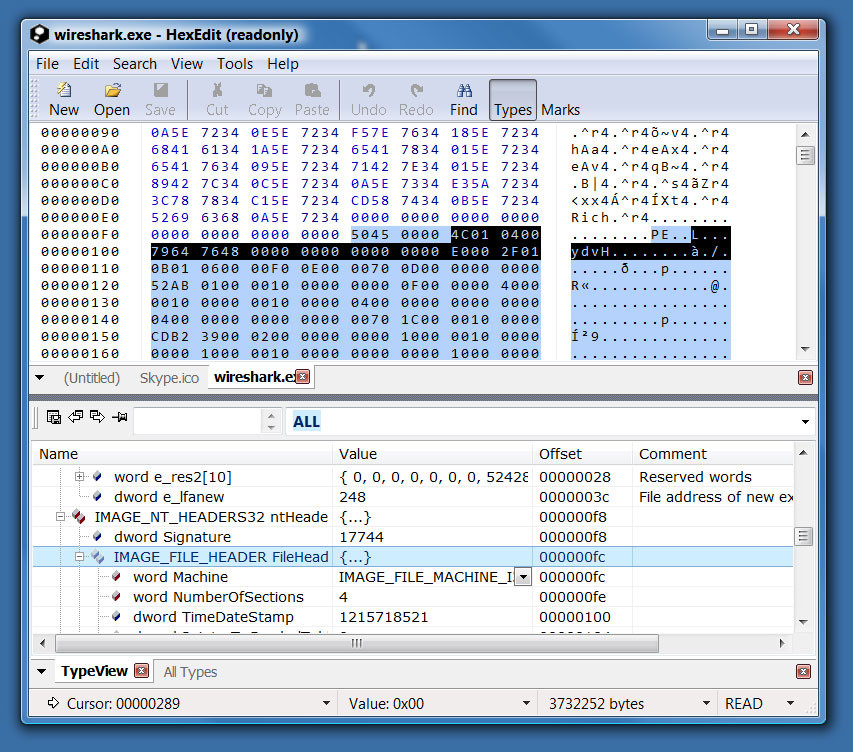
Task: Open the bottom panel tab list arrow
Action: click(41, 671)
